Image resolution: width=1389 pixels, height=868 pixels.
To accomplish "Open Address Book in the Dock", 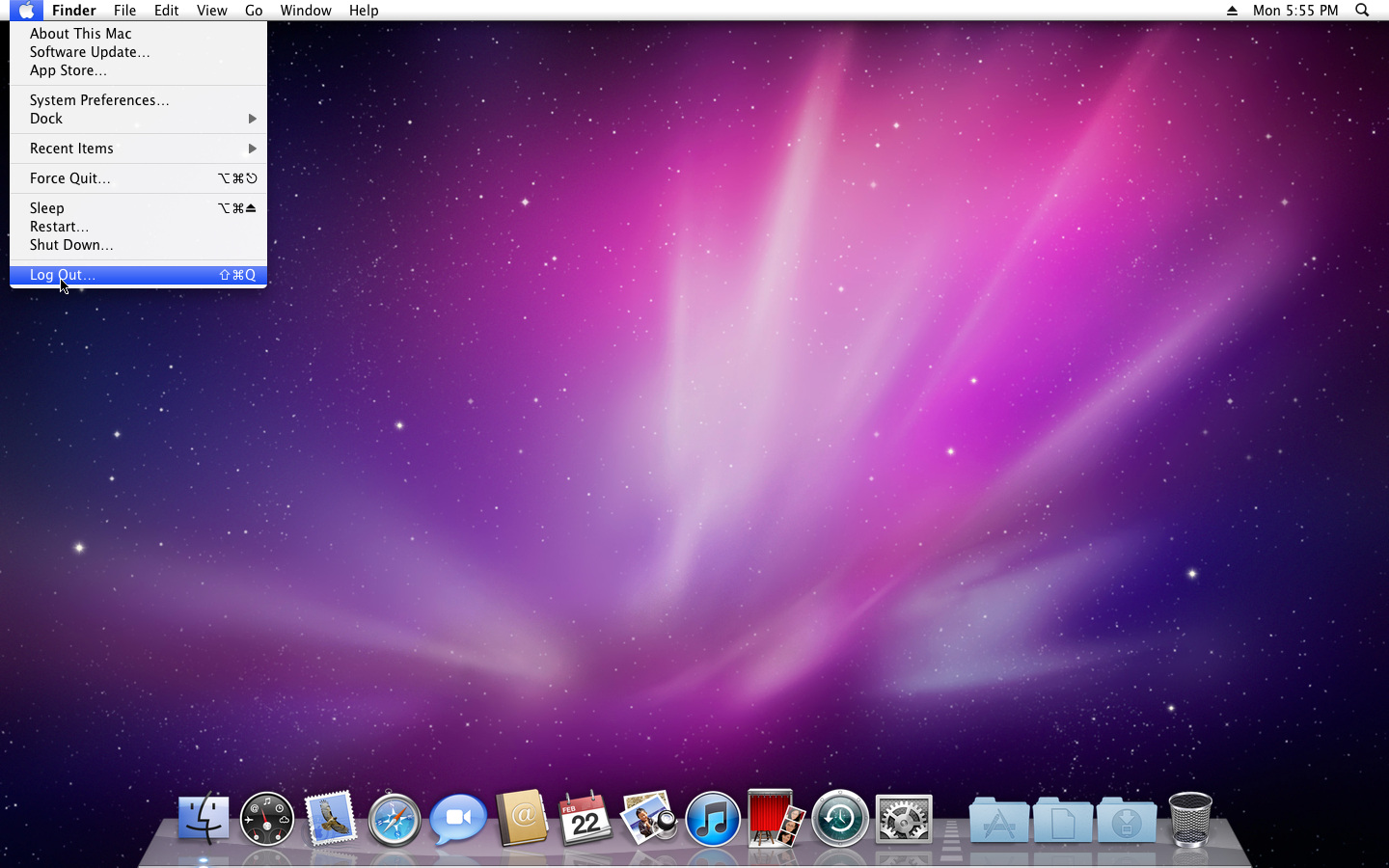I will click(x=522, y=819).
